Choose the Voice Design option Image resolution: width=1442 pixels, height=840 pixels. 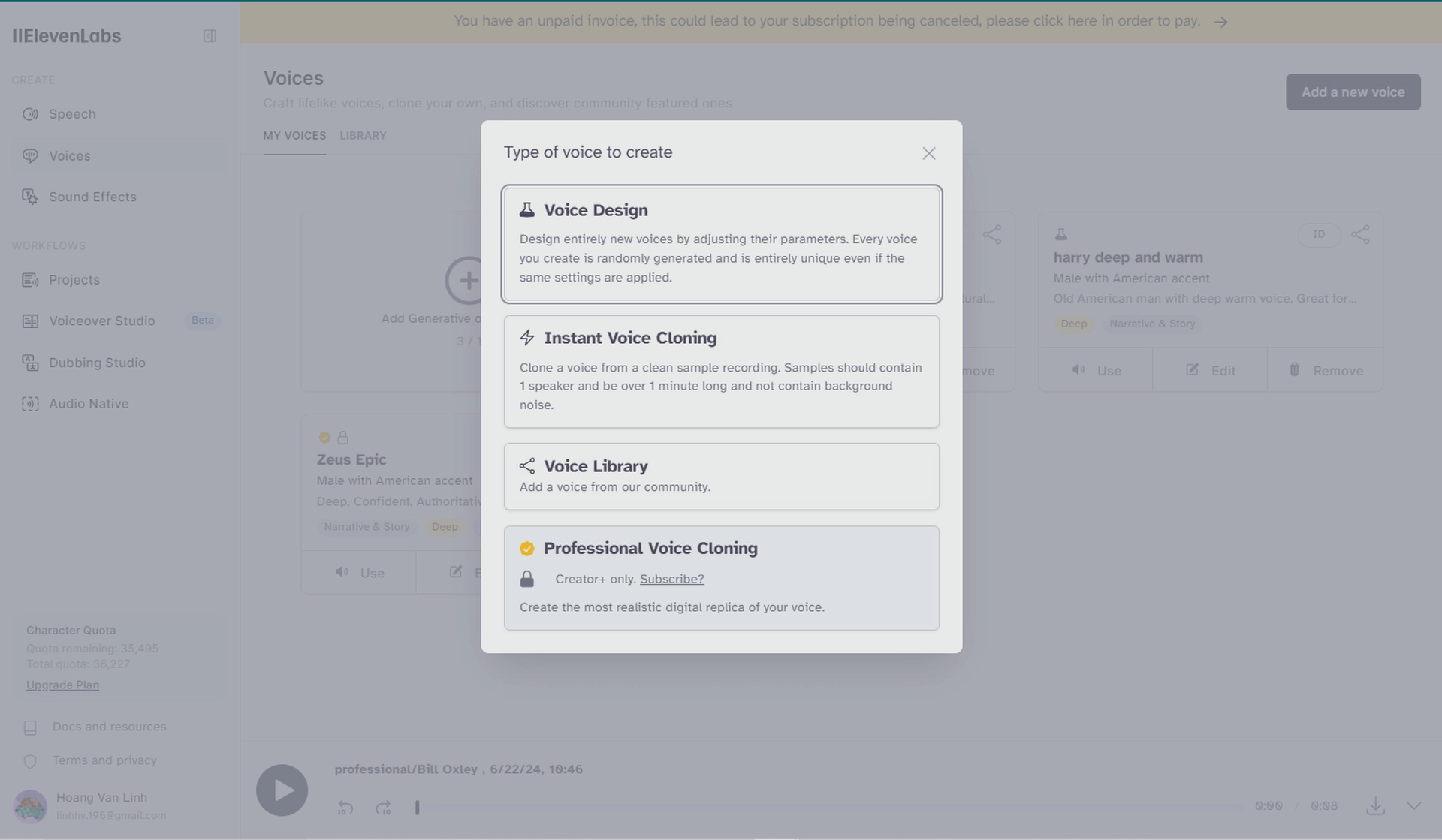[722, 244]
